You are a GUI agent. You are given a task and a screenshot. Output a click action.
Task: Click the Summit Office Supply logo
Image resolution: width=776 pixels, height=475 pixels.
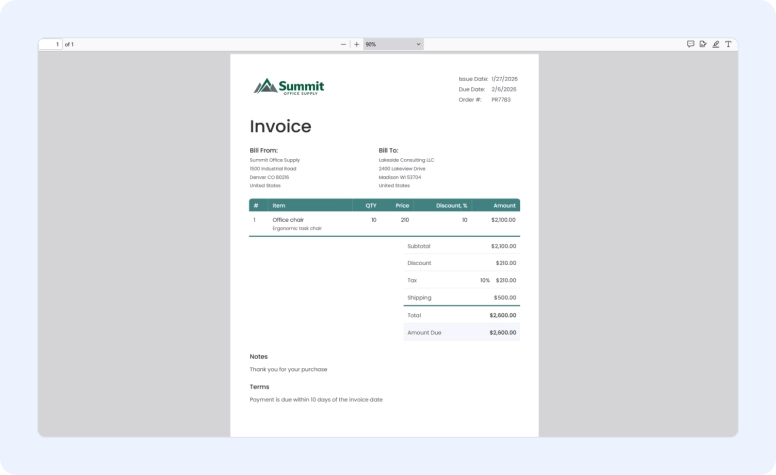289,87
